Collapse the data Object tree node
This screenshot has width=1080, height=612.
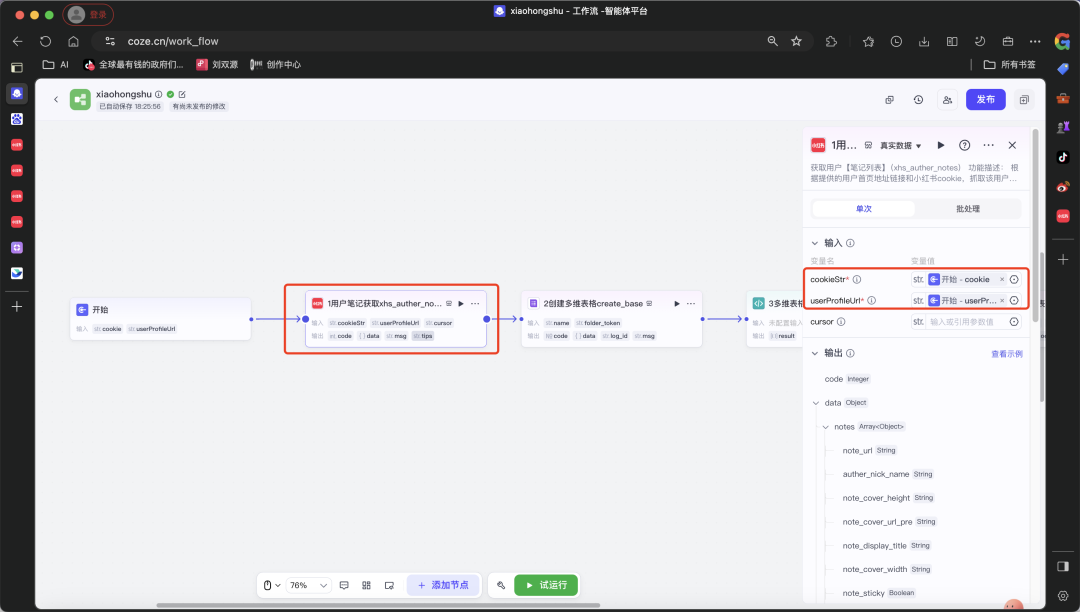point(816,403)
